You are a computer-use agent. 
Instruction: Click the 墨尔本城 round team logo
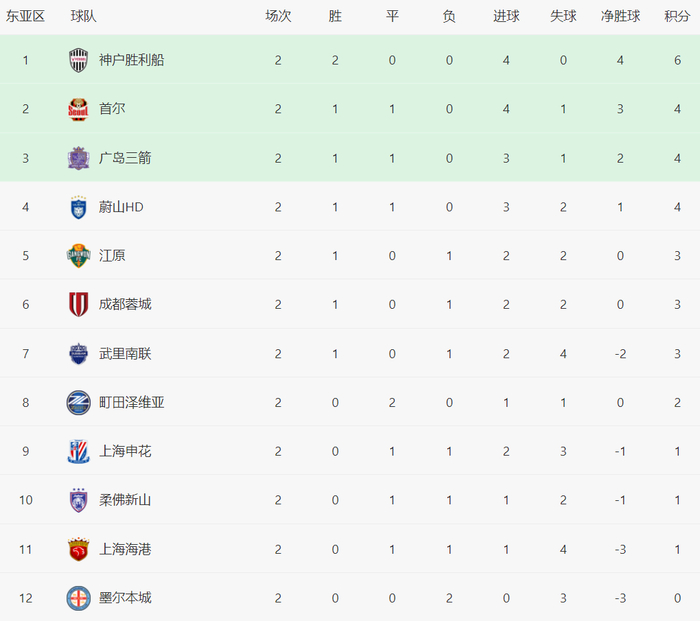point(79,598)
